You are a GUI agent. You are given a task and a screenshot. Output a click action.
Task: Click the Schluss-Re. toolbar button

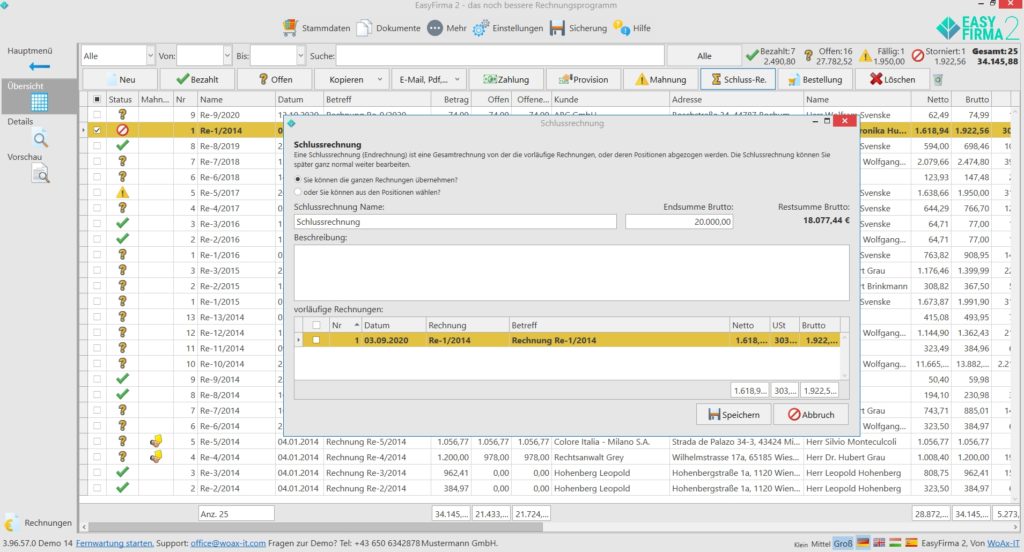[x=738, y=79]
